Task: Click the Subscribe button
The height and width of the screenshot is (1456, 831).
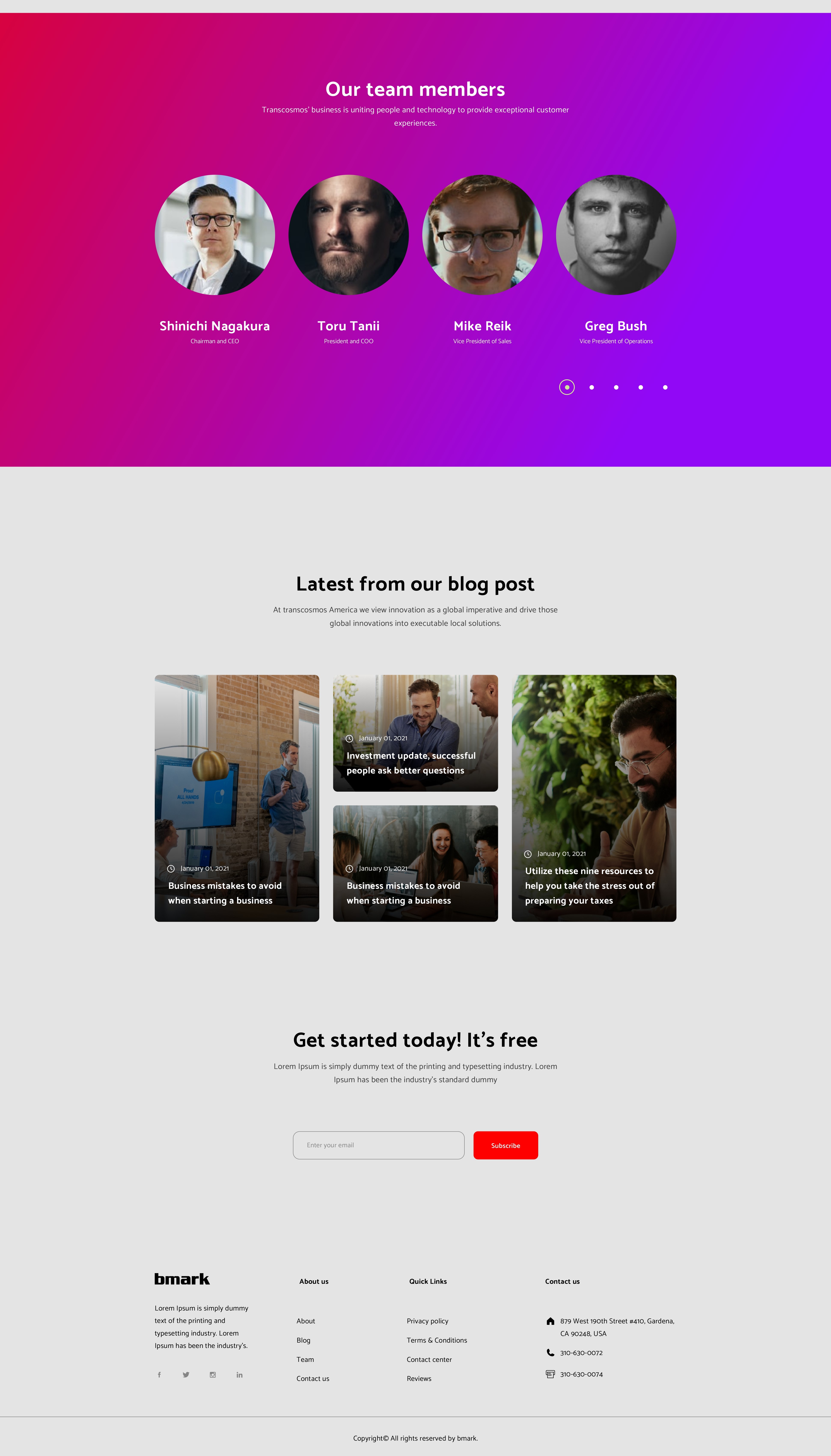Action: 506,1145
